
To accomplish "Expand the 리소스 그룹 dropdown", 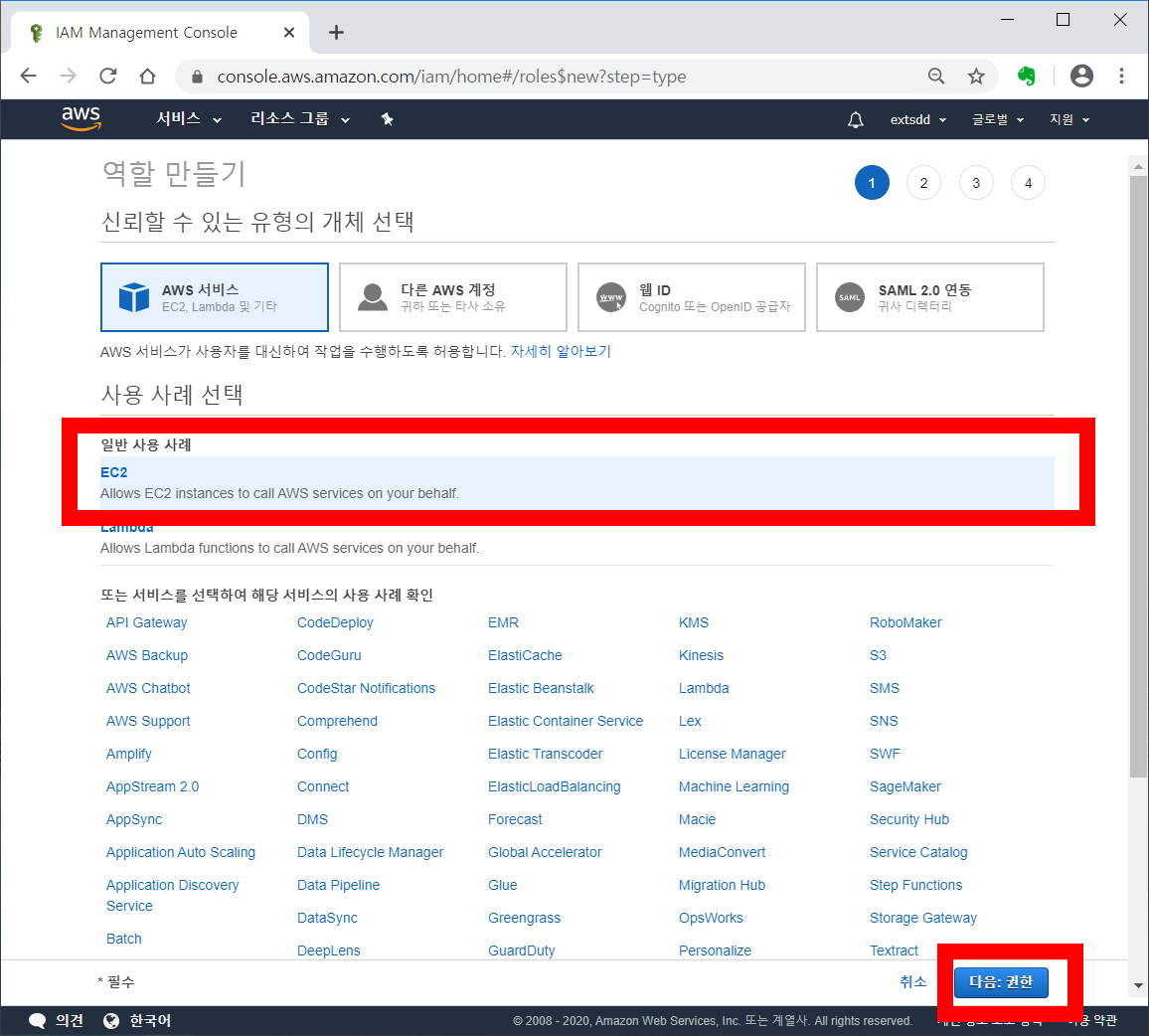I will pos(300,118).
